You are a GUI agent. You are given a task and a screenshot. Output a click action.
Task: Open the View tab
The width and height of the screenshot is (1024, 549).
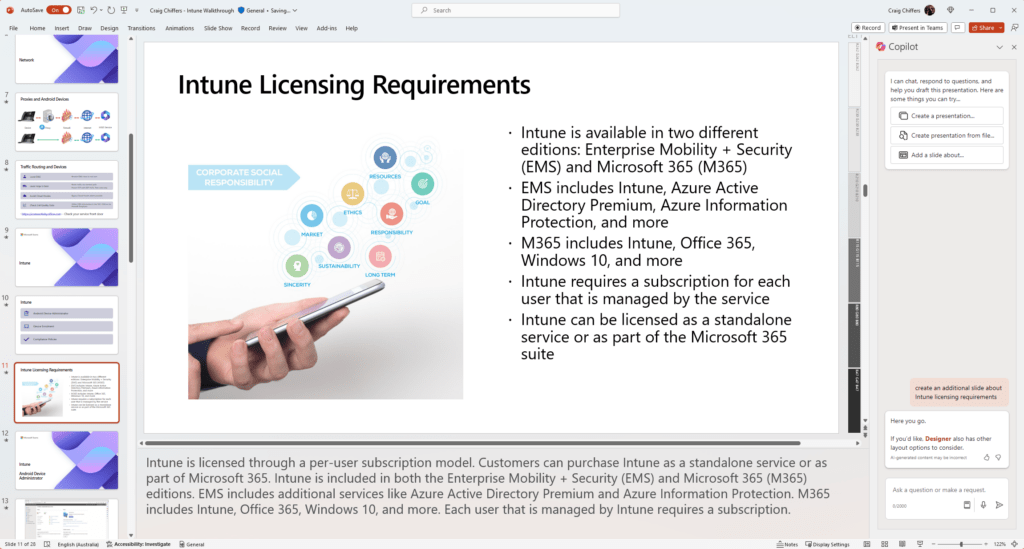point(301,29)
